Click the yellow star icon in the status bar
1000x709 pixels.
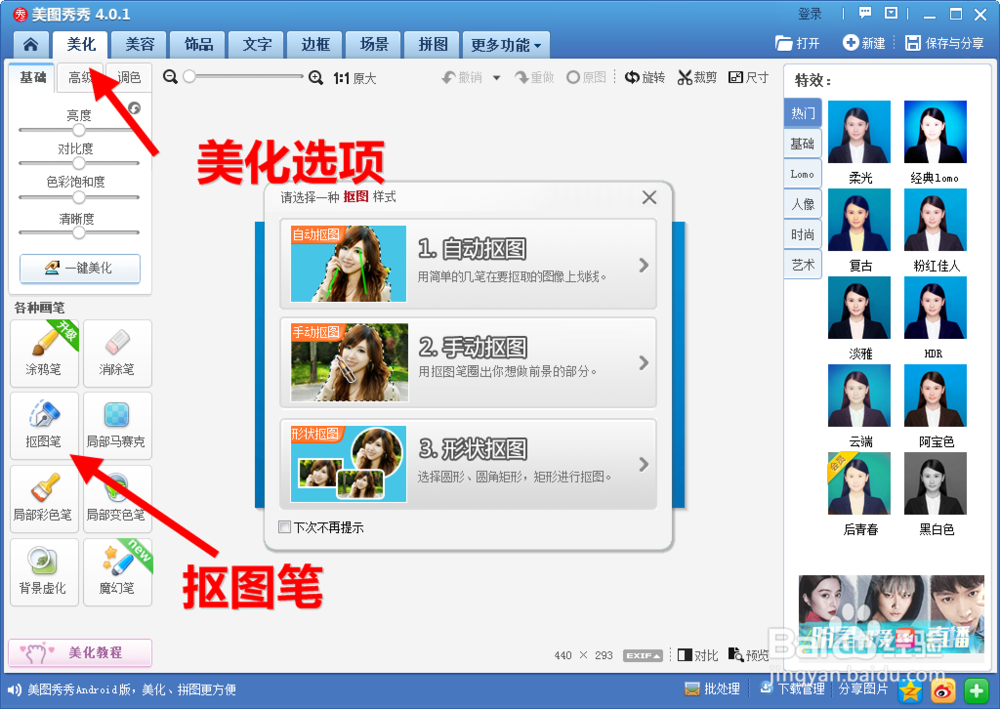pyautogui.click(x=910, y=690)
